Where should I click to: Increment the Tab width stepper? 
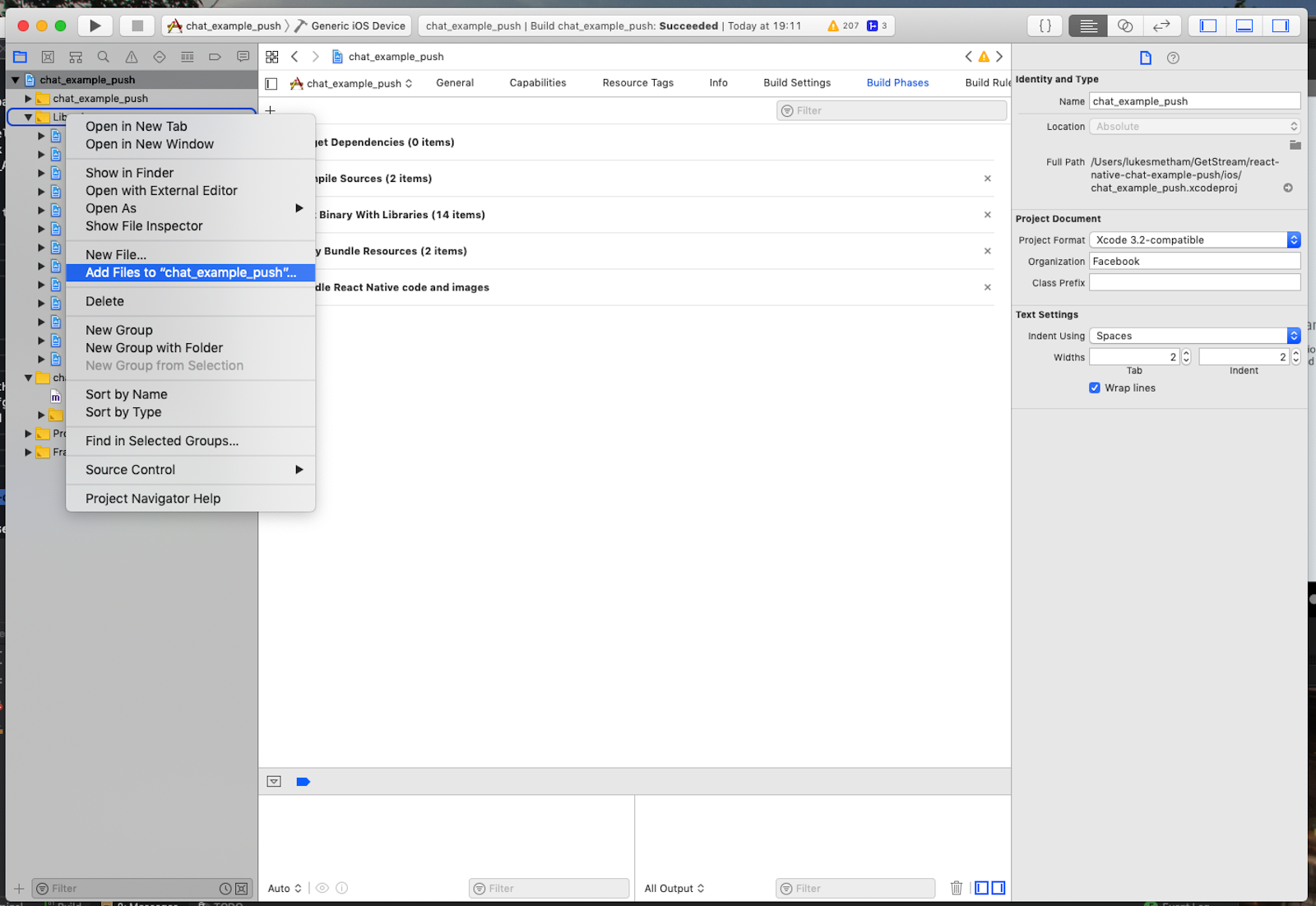1186,352
